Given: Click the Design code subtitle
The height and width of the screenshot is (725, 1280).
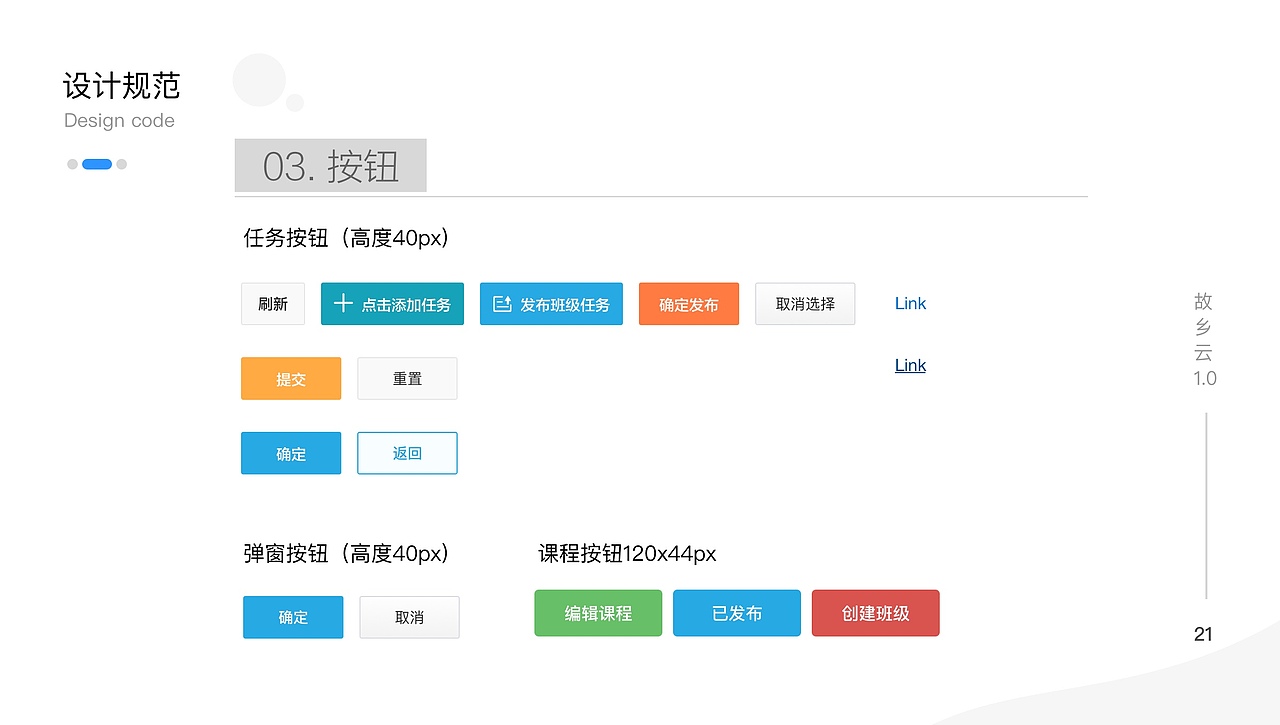Looking at the screenshot, I should click(x=119, y=121).
